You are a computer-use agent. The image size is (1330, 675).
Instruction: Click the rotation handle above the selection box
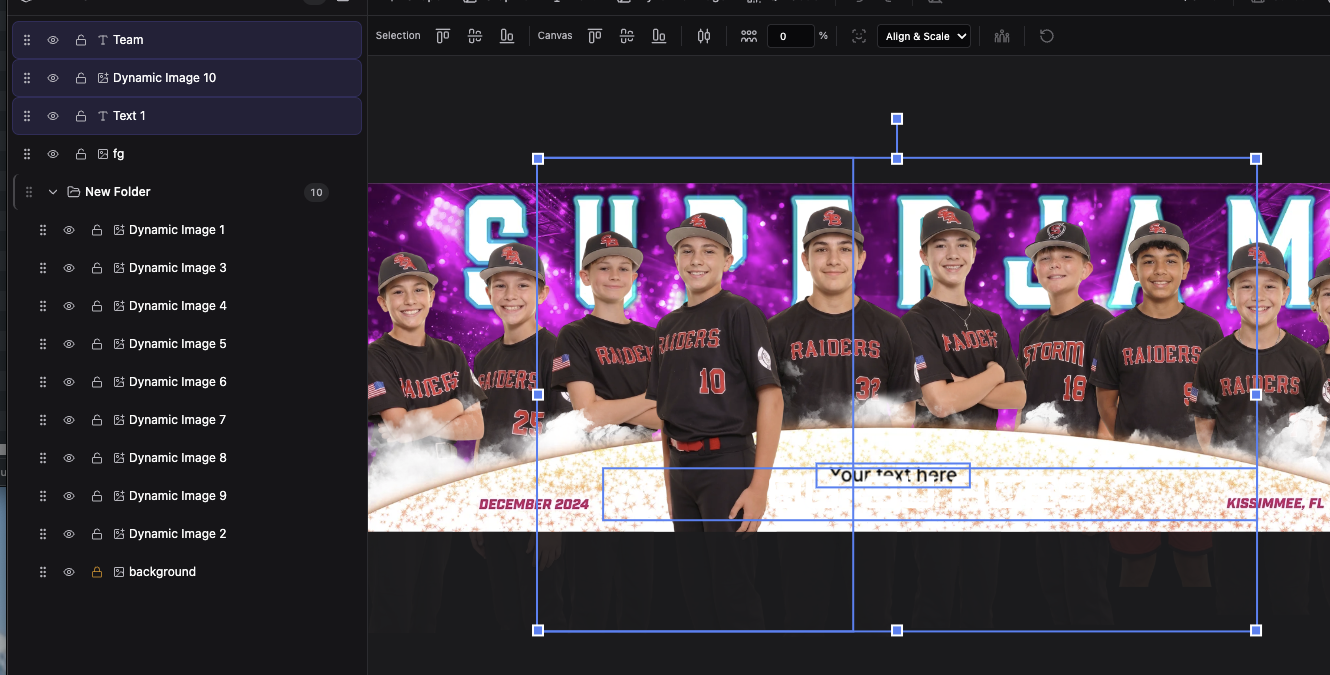(897, 119)
